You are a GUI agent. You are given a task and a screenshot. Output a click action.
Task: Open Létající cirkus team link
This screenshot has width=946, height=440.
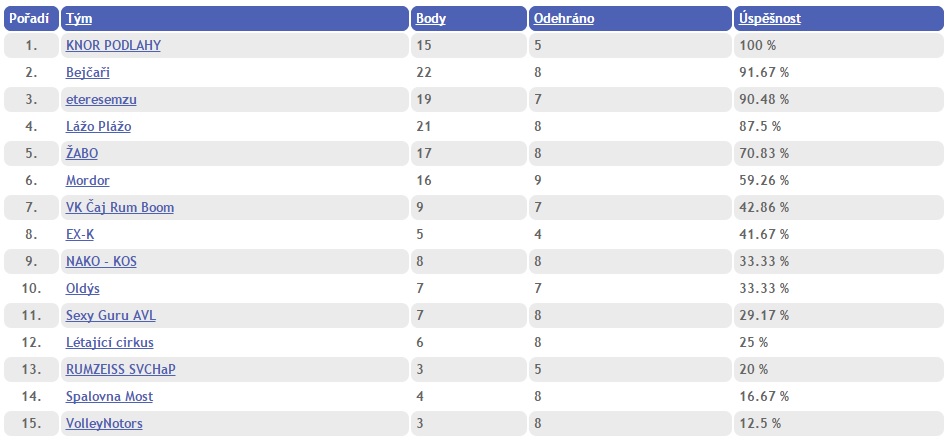110,342
